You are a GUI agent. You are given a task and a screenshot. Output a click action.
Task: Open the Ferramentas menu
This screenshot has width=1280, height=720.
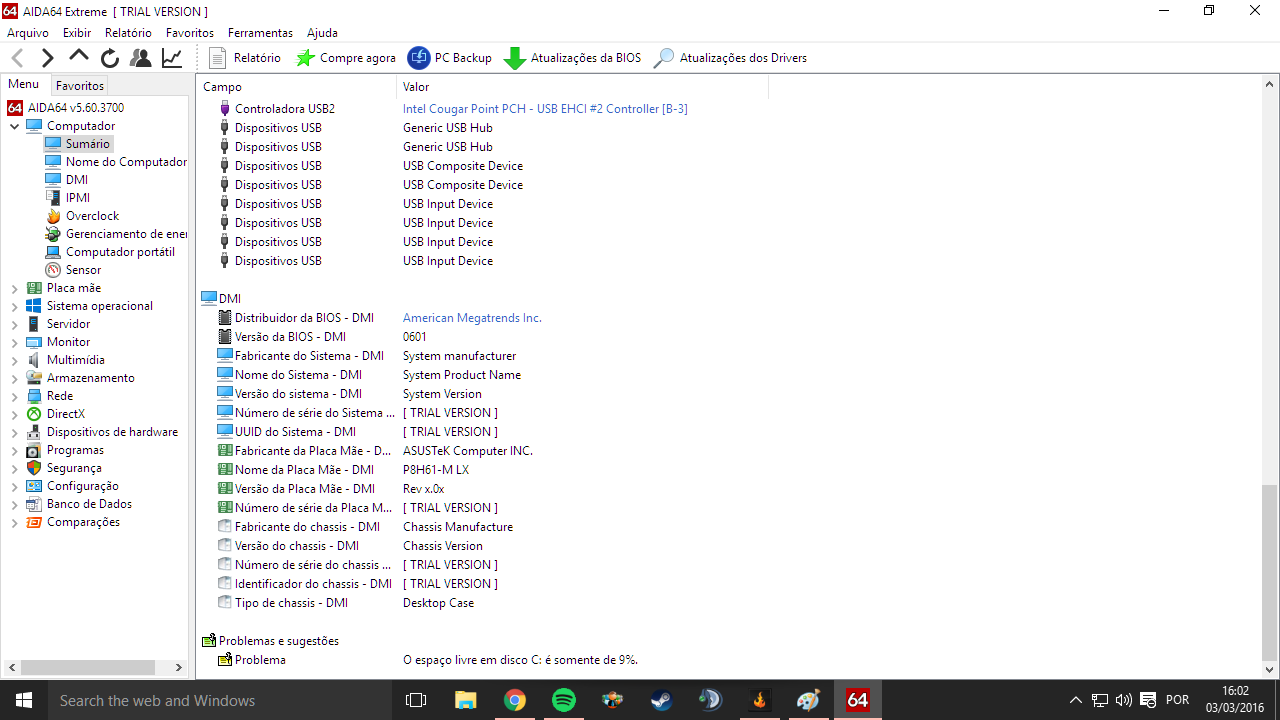(x=260, y=33)
